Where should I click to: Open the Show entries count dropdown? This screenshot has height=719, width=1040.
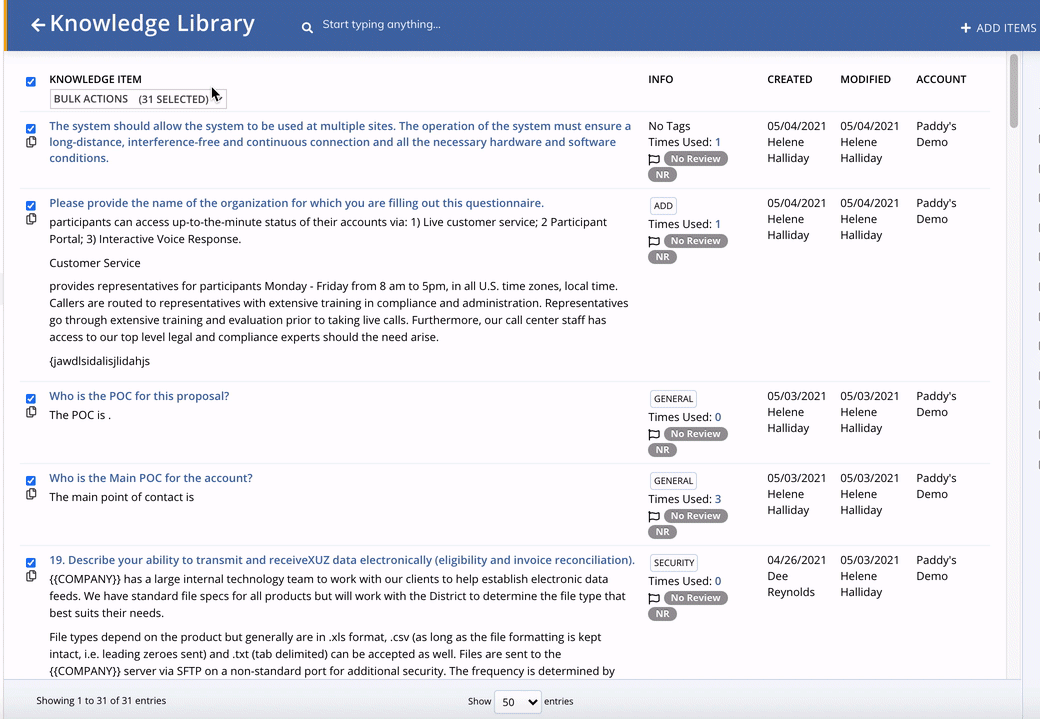(x=518, y=702)
